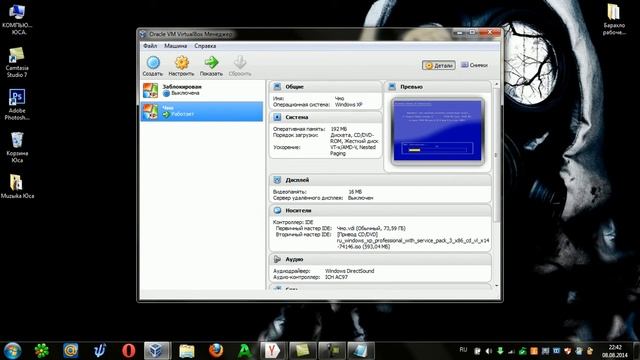Click the volume speaker tray icon
Screen dimensions: 640x360
point(489,351)
